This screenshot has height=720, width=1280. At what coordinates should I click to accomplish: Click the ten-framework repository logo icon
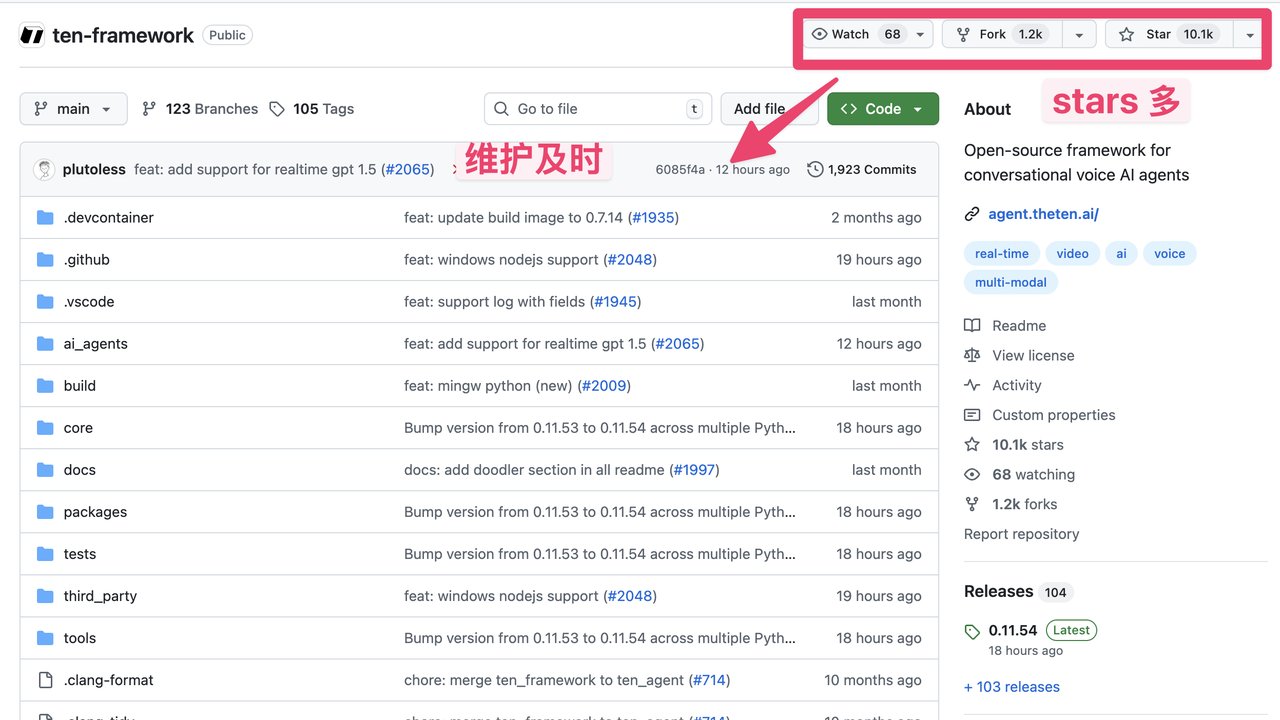pos(32,35)
